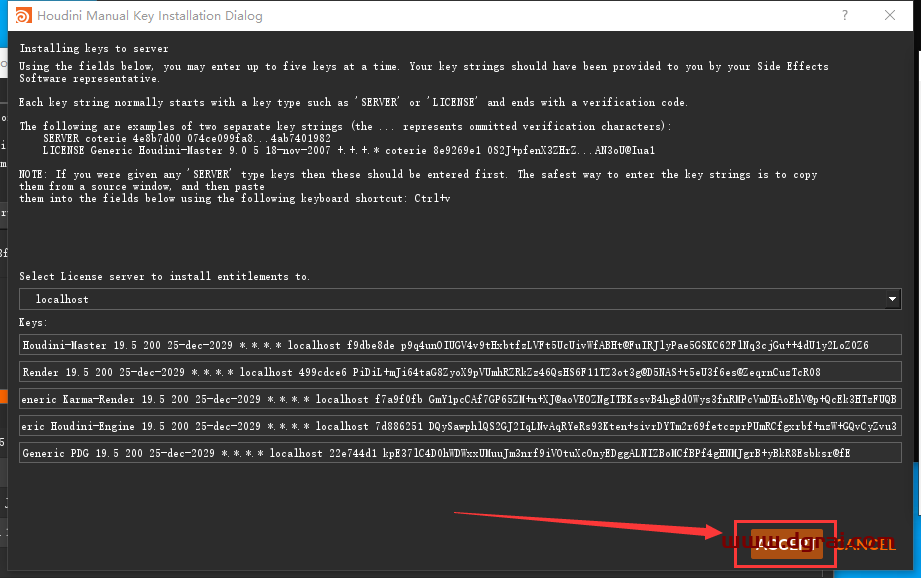The height and width of the screenshot is (578, 921).
Task: Click the Houdini logo in title bar
Action: pyautogui.click(x=23, y=15)
